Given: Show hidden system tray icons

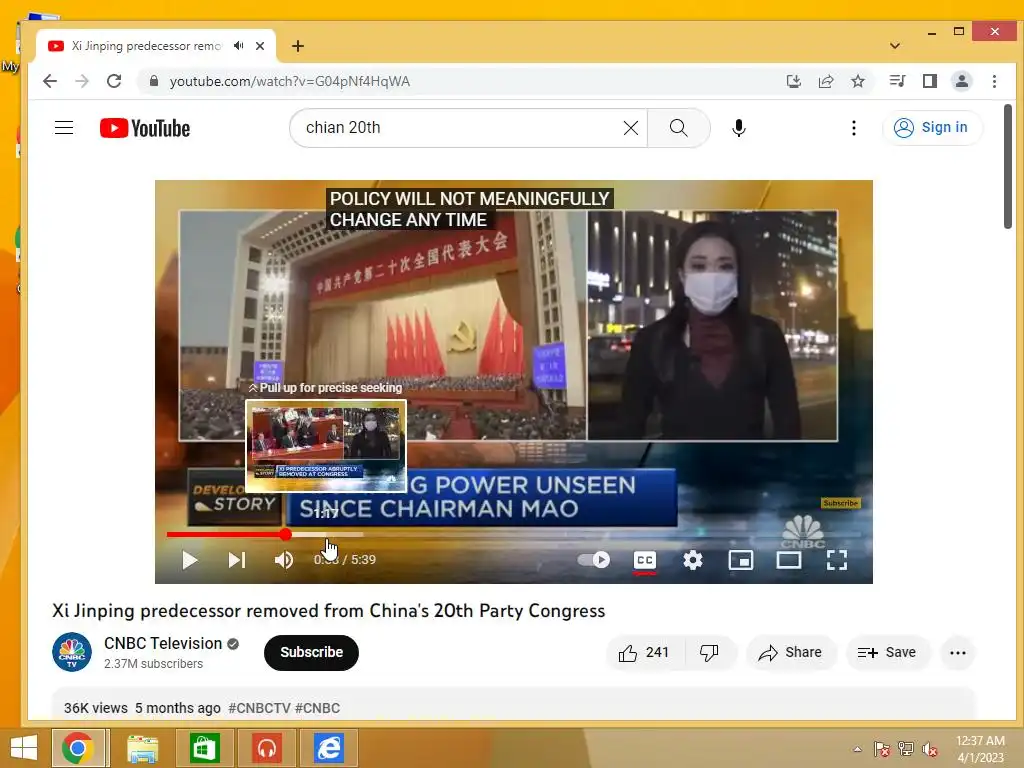Looking at the screenshot, I should pos(857,749).
